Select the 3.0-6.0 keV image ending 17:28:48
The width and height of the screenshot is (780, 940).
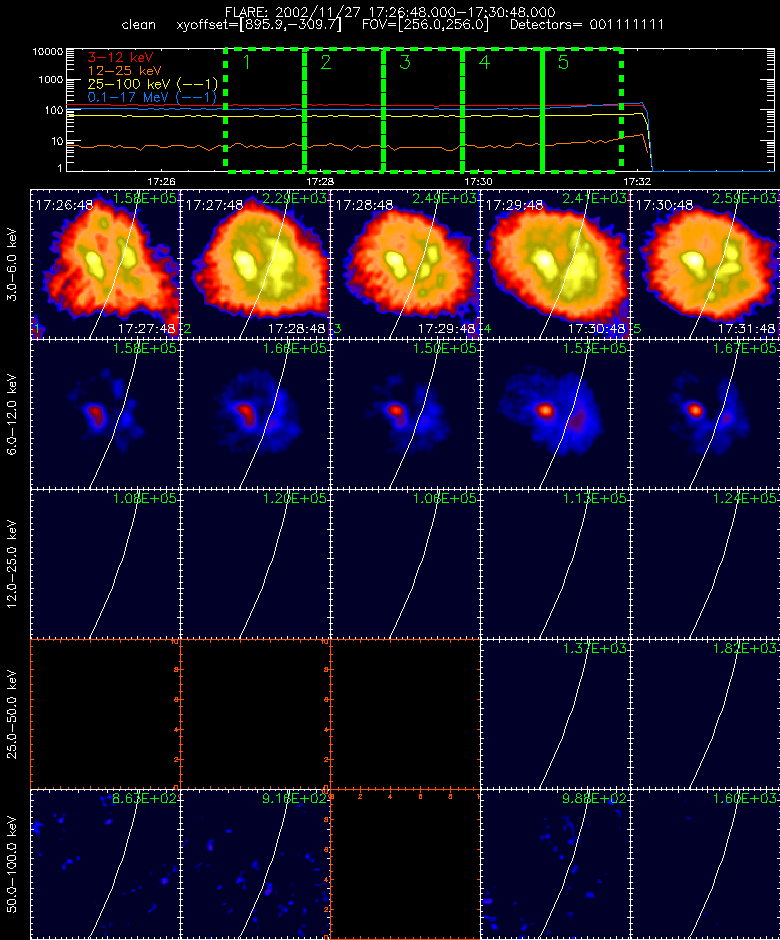255,264
